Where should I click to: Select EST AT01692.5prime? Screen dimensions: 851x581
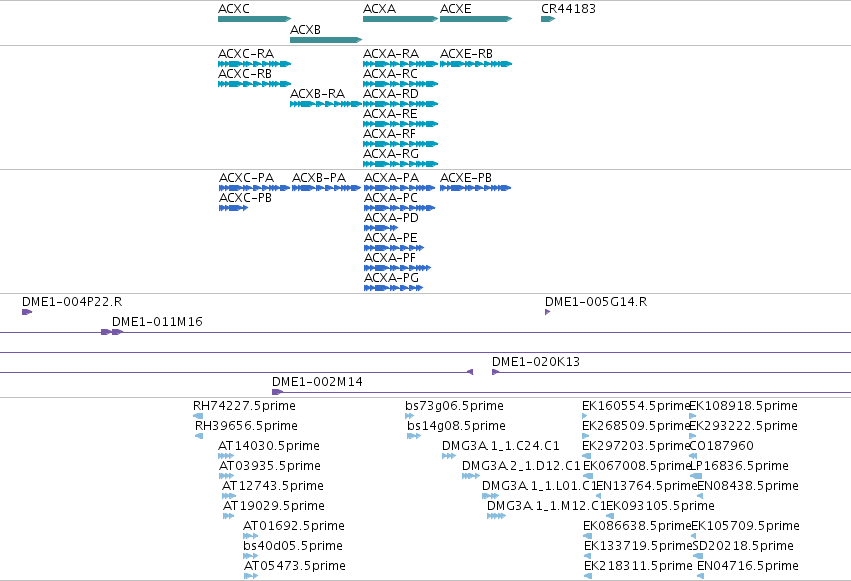pos(250,537)
